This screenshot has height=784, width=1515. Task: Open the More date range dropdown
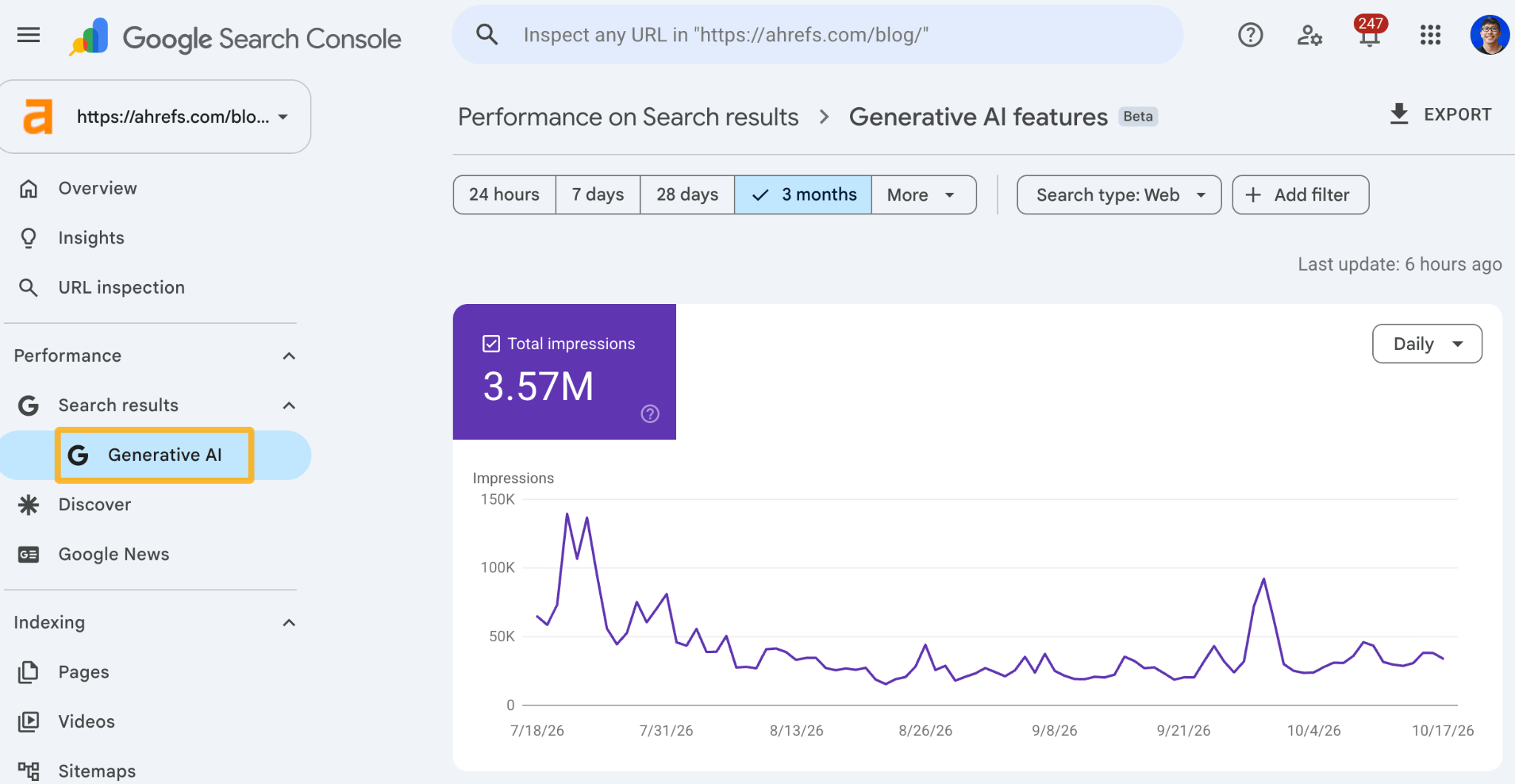point(923,195)
